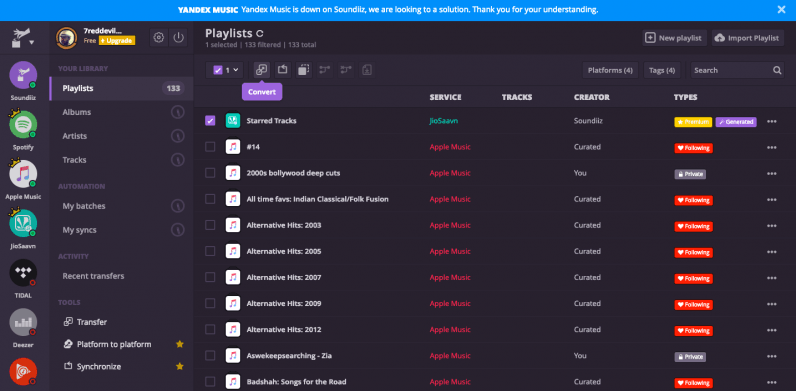Open Playlists in the library sidebar

pos(121,88)
